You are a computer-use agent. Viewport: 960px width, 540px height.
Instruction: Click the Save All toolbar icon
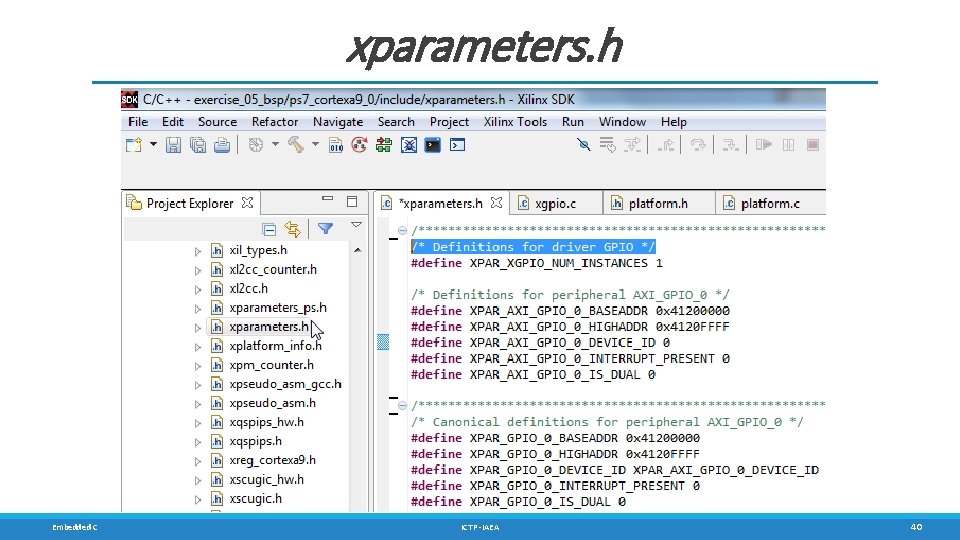[198, 145]
